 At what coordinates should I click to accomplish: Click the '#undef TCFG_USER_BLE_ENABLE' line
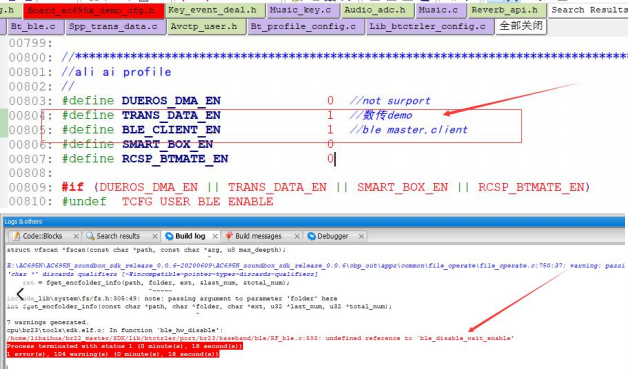click(167, 202)
